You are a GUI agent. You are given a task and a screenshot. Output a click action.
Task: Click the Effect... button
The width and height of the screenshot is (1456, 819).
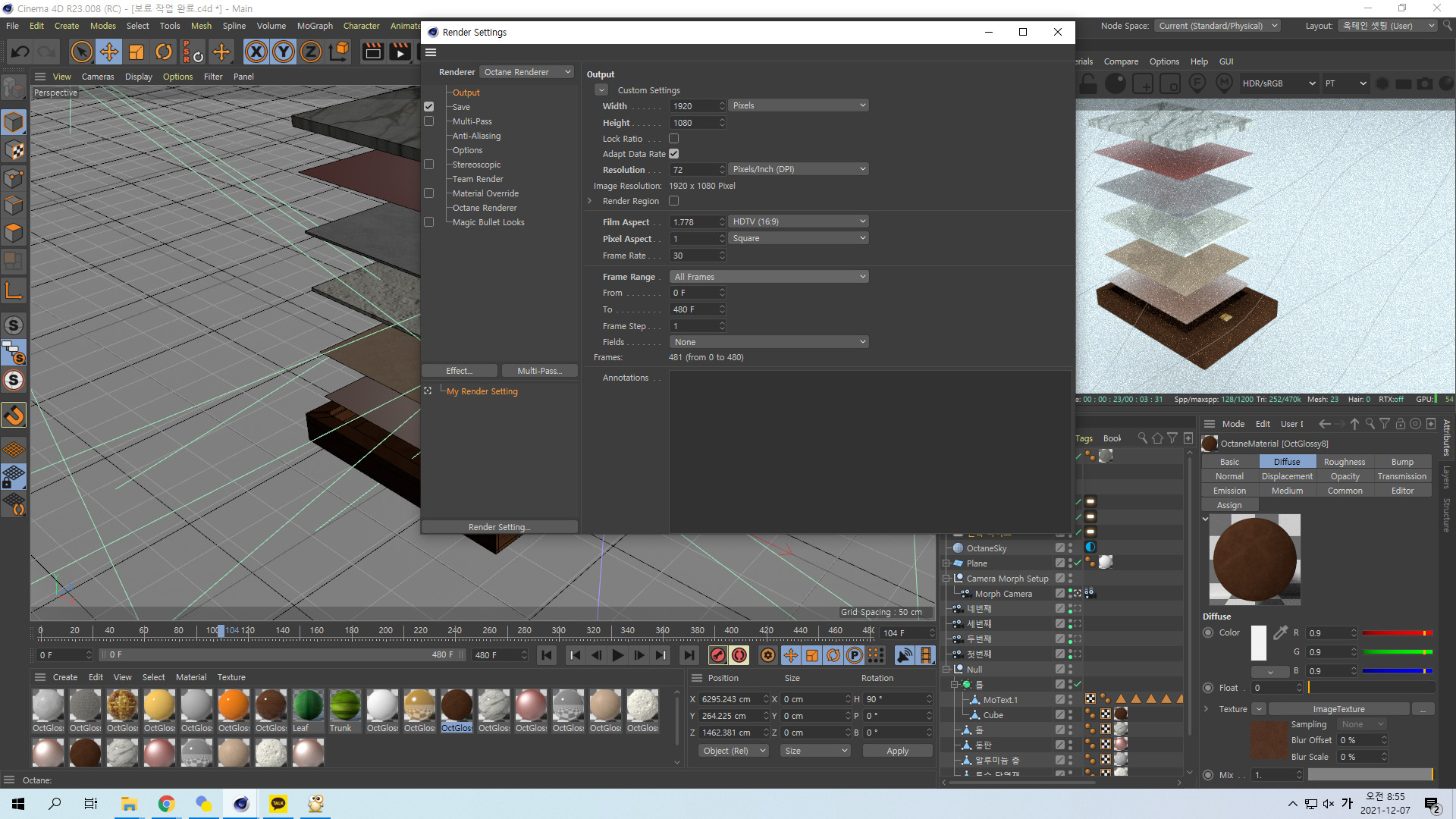[460, 371]
